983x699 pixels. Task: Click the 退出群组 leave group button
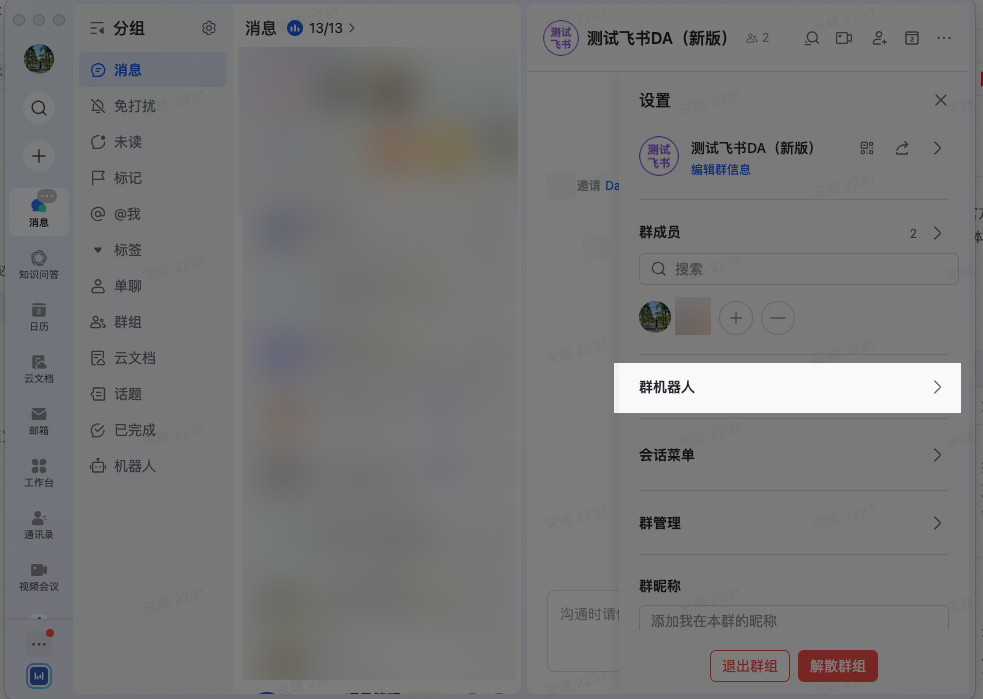(x=750, y=666)
